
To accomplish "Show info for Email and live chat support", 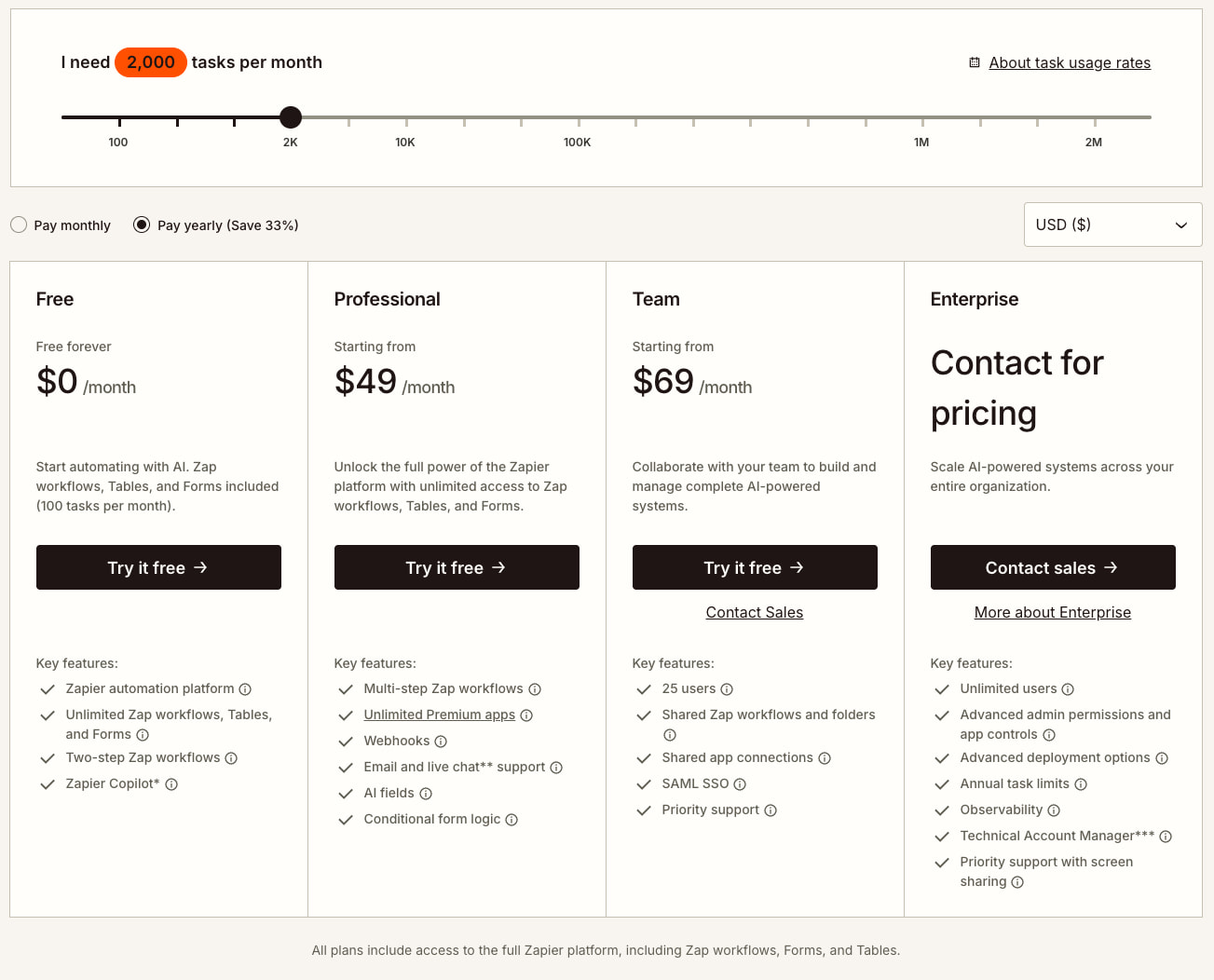I will click(556, 768).
